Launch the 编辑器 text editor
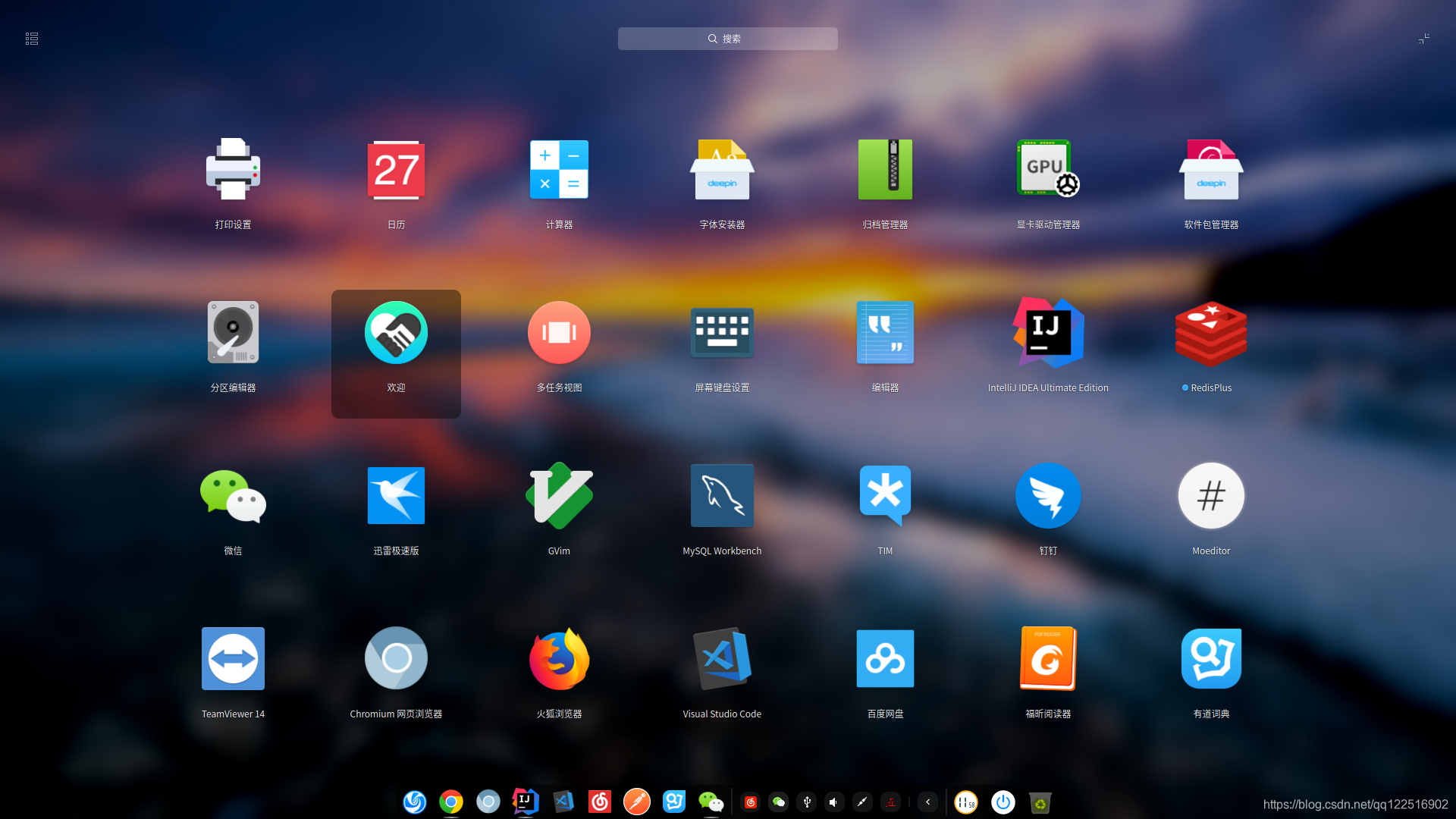This screenshot has width=1456, height=819. point(885,332)
